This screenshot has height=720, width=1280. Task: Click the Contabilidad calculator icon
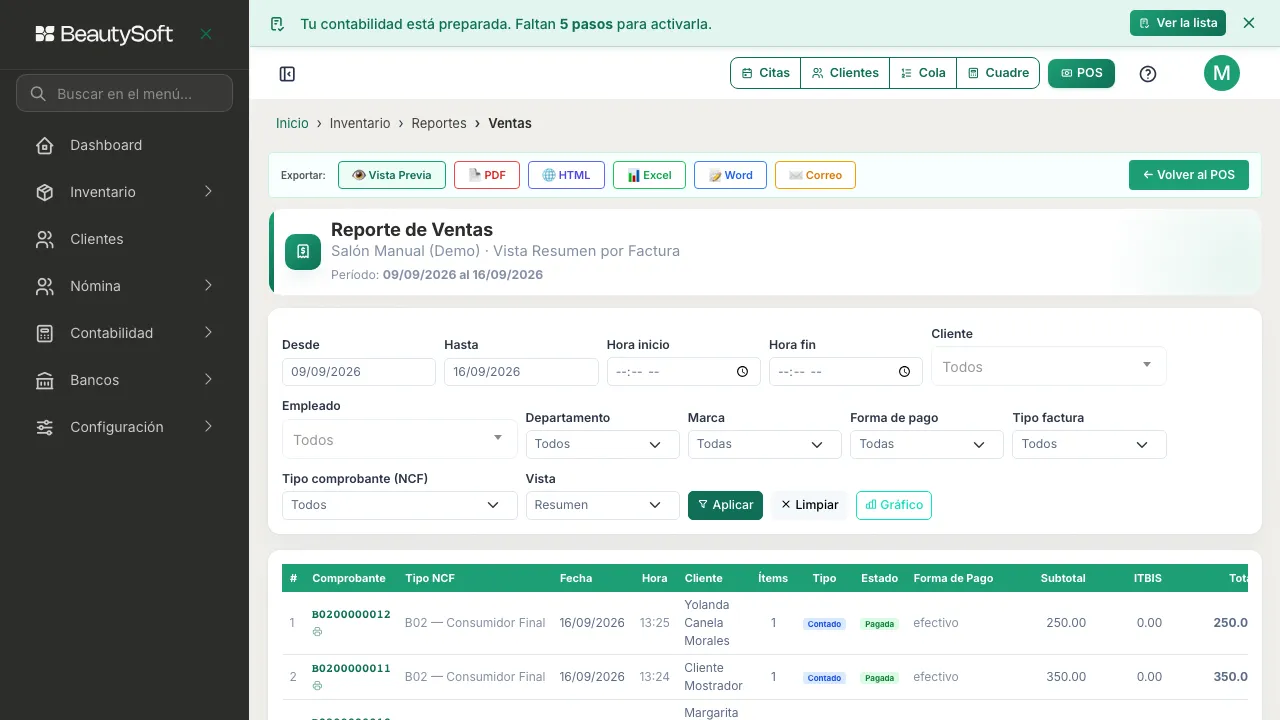pos(45,333)
